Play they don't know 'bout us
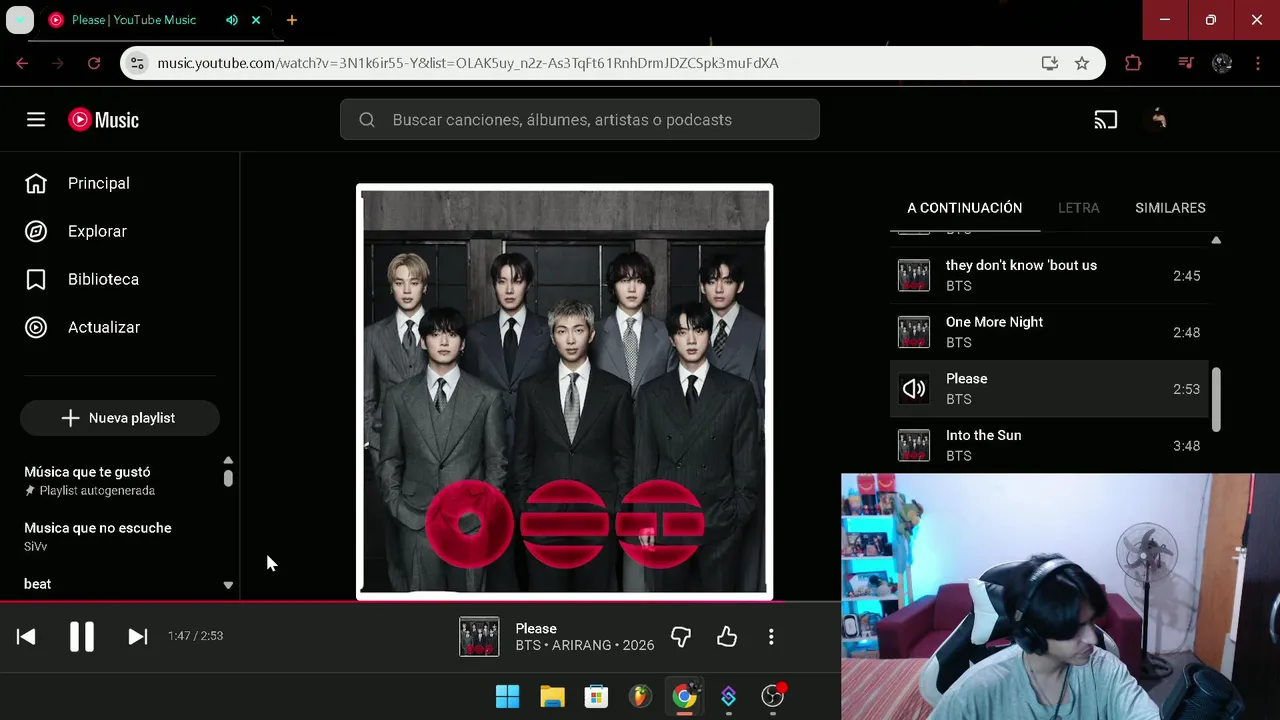This screenshot has width=1280, height=720. click(1049, 276)
